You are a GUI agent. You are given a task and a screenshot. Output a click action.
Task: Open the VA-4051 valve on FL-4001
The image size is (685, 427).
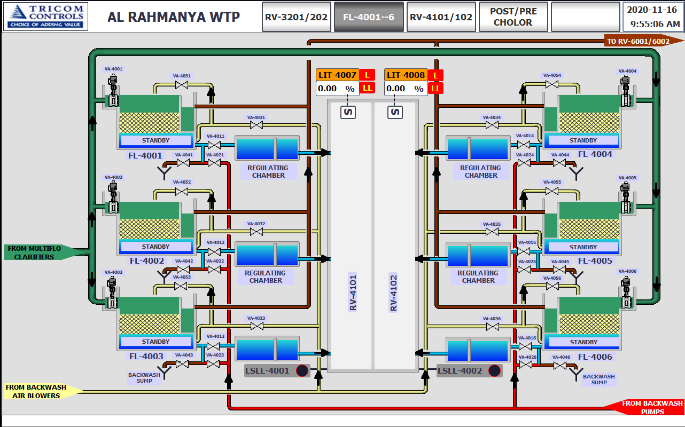(x=182, y=86)
